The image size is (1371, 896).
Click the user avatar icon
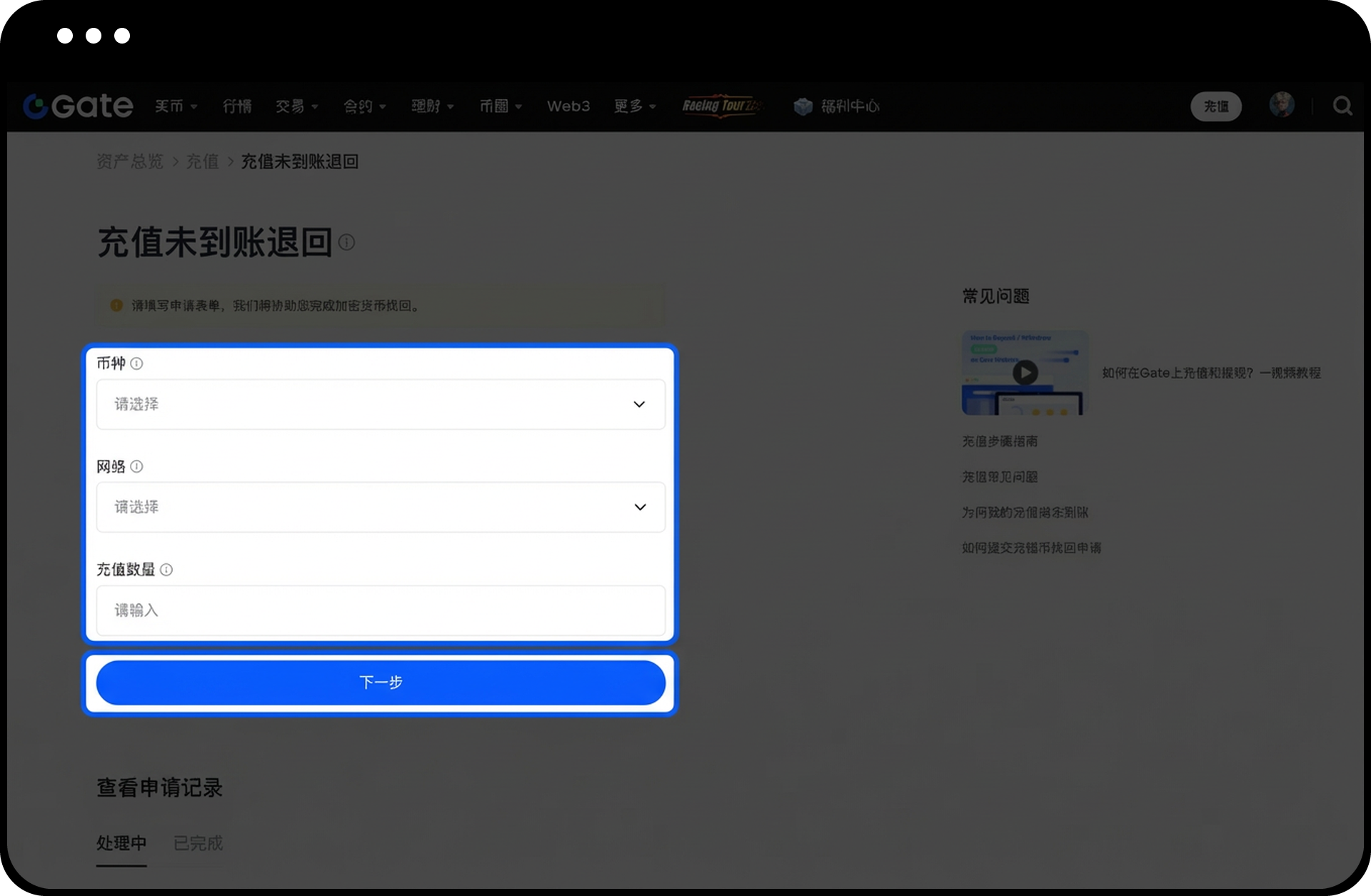click(1282, 105)
